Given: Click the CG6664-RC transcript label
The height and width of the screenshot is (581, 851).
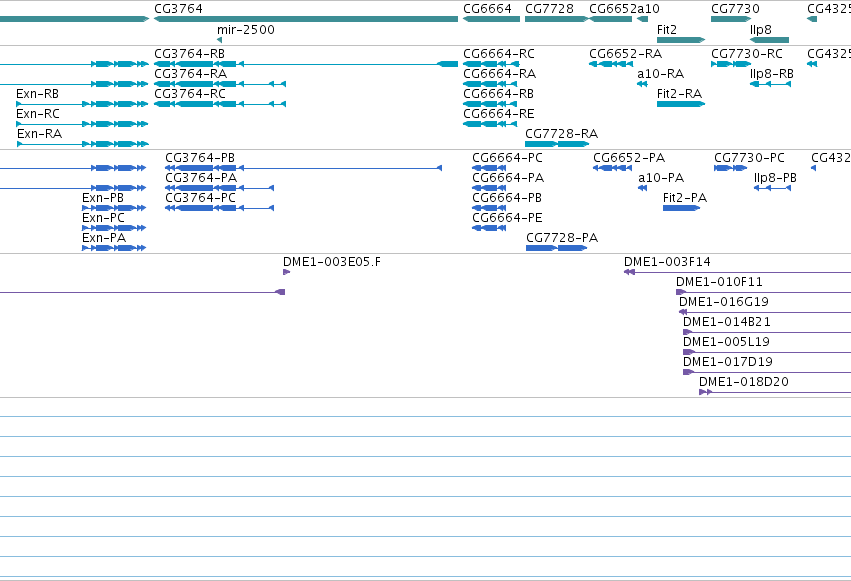Looking at the screenshot, I should pyautogui.click(x=499, y=54).
